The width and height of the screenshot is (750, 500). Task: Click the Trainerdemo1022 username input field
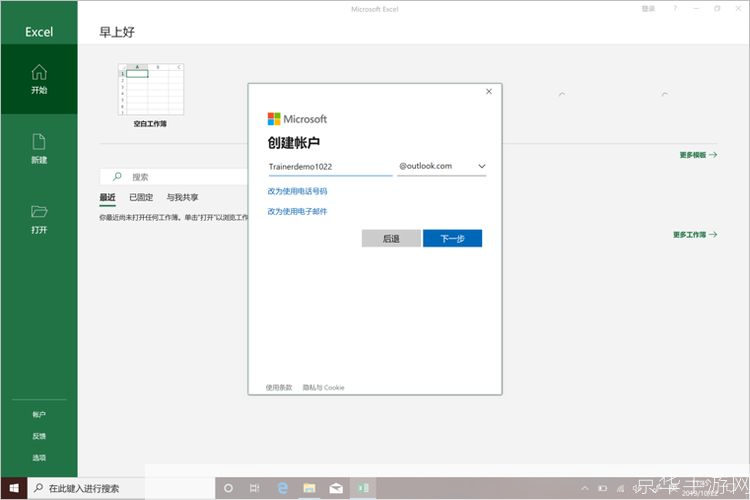[x=329, y=166]
